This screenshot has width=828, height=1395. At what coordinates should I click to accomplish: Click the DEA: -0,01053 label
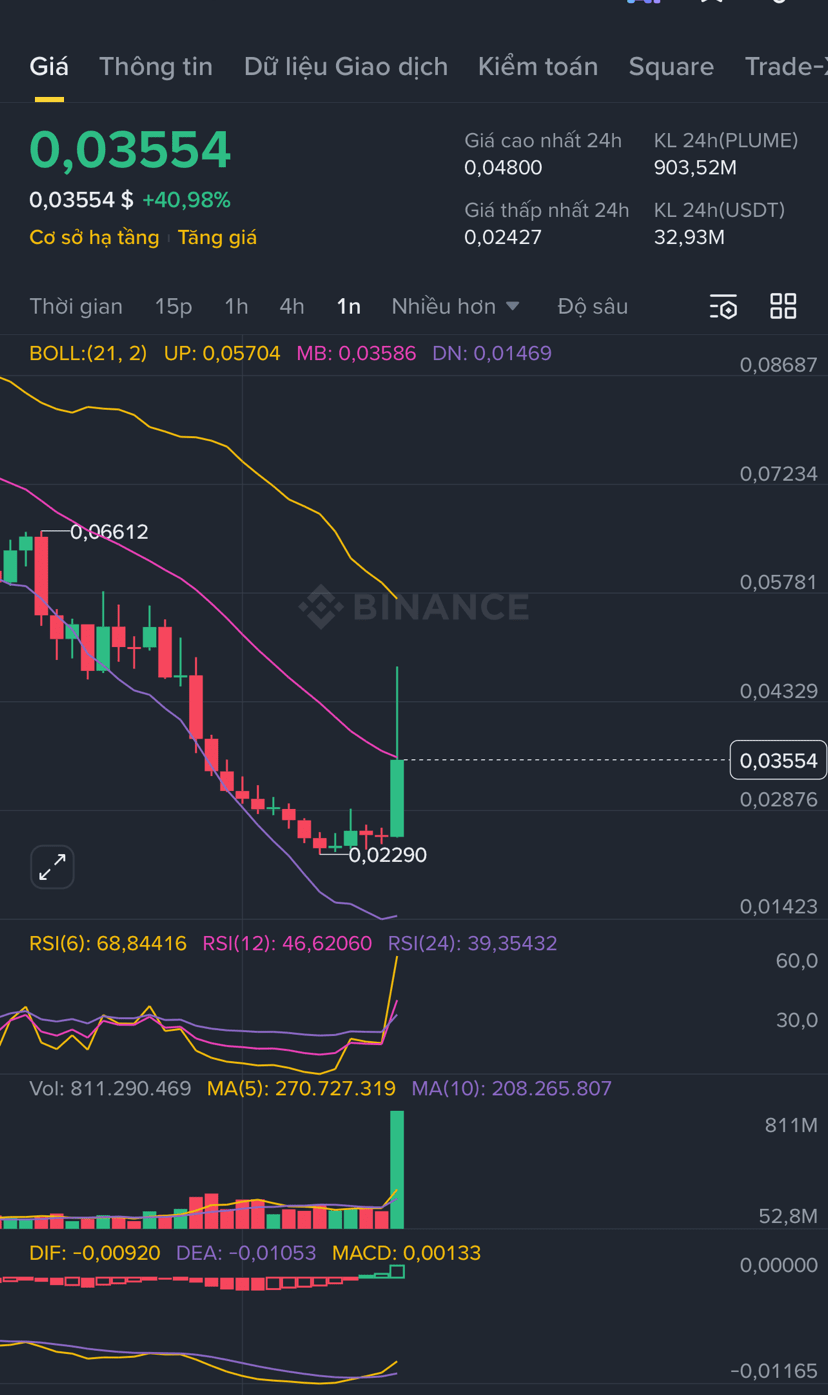(246, 1253)
